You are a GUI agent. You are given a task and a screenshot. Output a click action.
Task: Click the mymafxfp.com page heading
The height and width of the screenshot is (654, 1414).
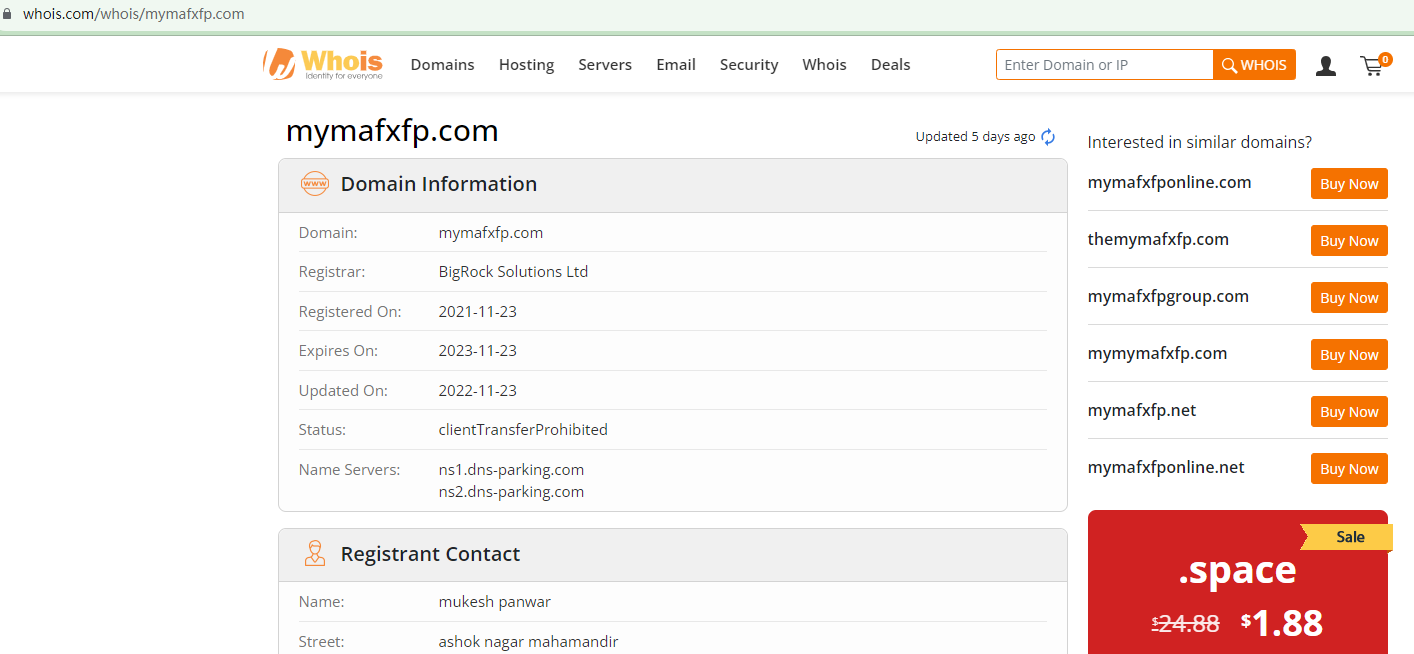point(392,131)
